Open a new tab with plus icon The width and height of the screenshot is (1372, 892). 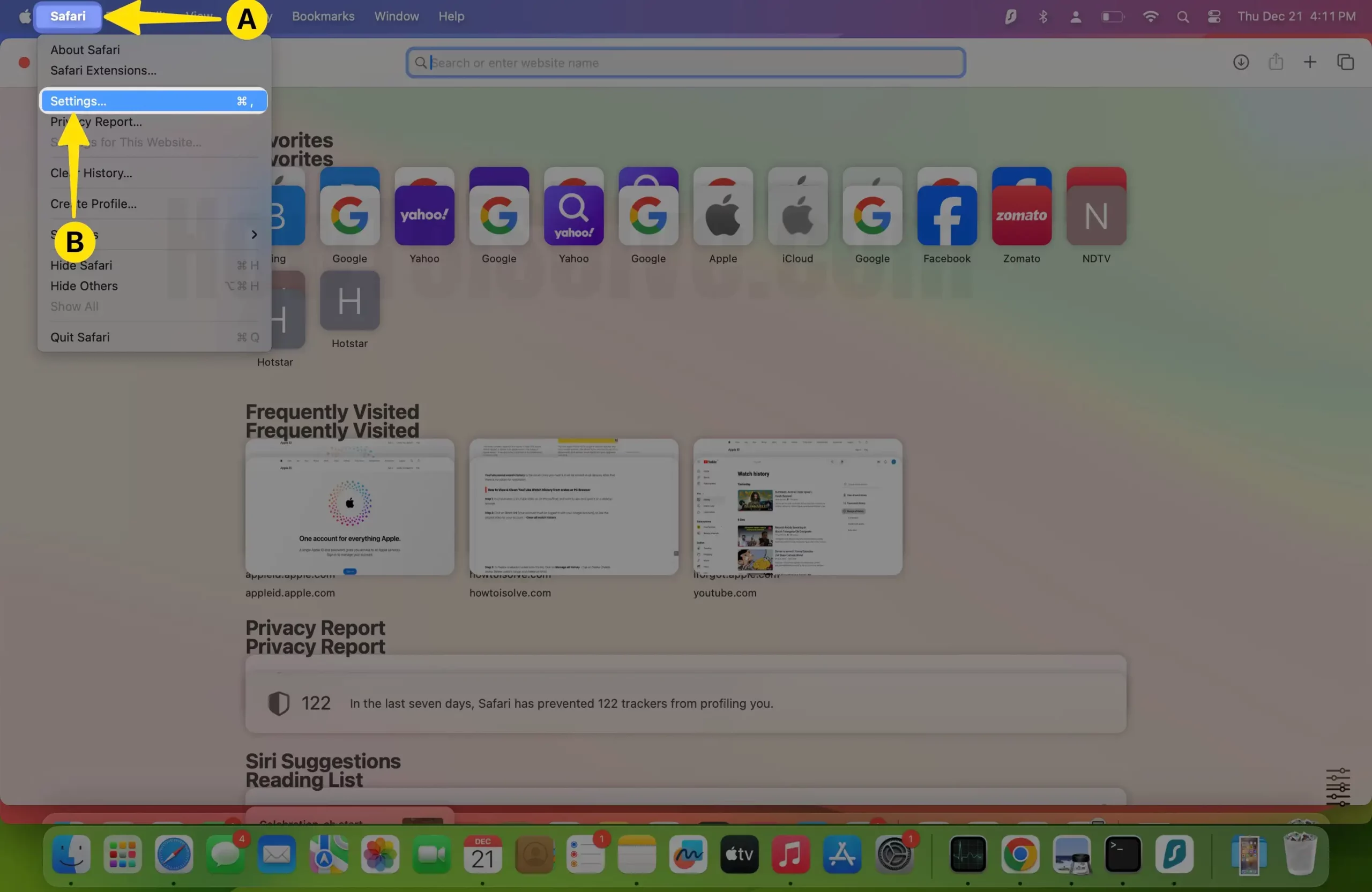tap(1310, 62)
